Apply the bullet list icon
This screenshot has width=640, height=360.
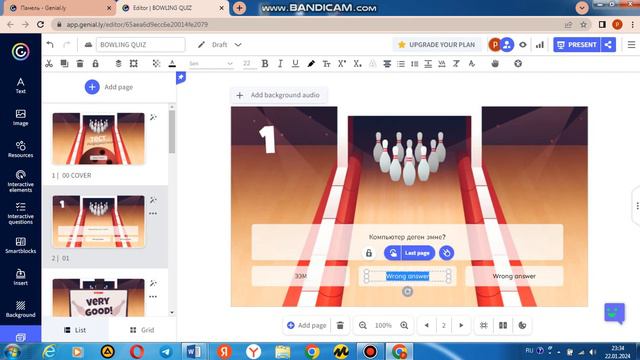point(401,64)
